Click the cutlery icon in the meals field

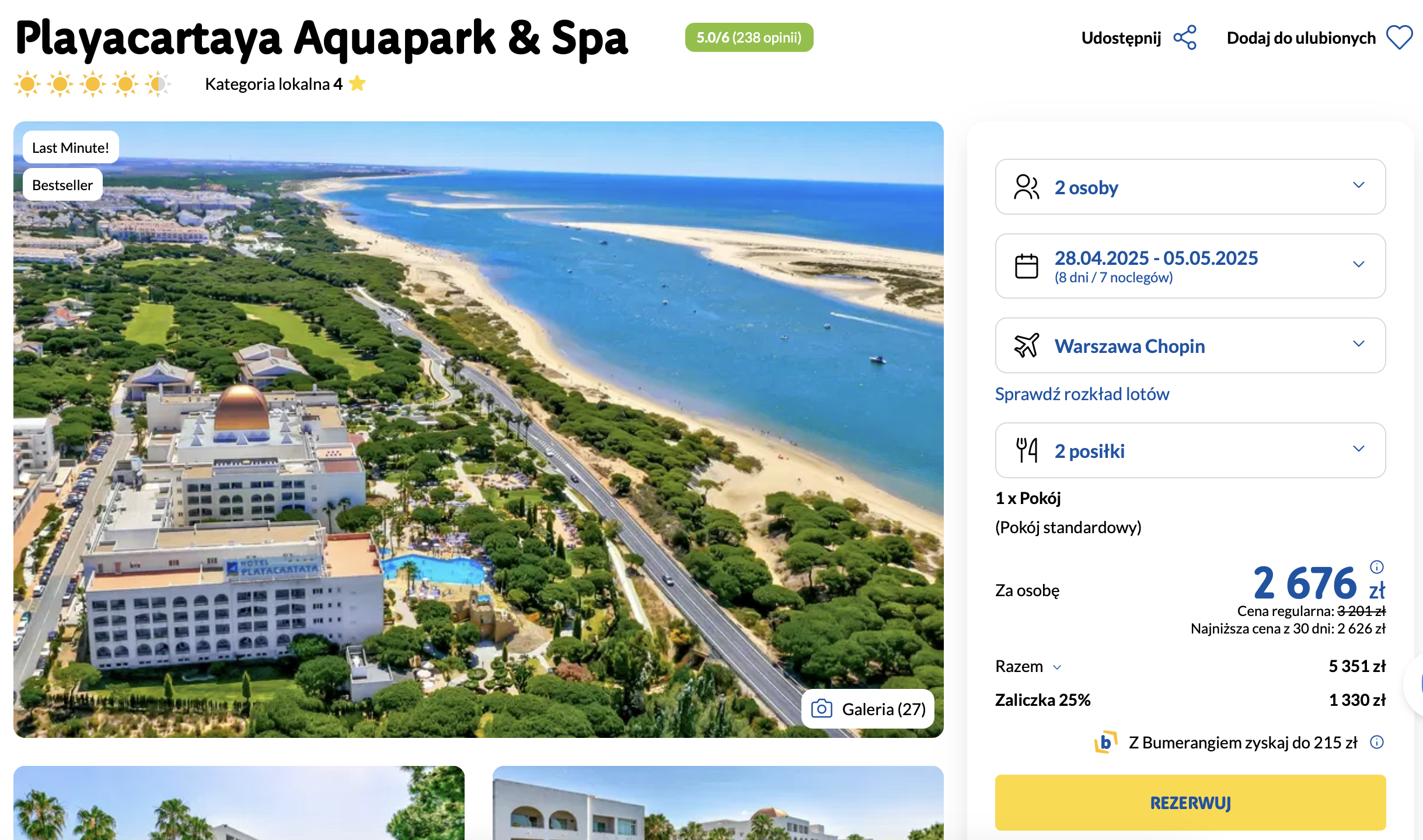click(1026, 450)
